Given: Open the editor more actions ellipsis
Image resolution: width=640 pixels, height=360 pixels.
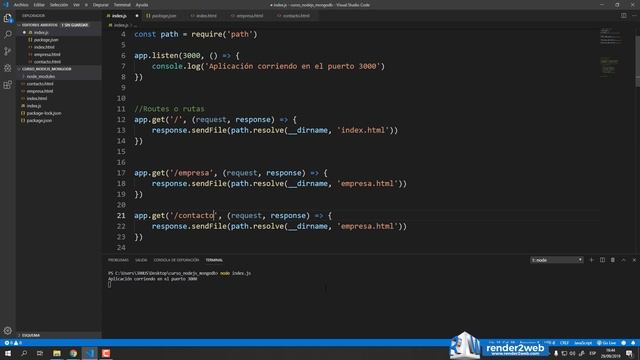Looking at the screenshot, I should pos(634,16).
